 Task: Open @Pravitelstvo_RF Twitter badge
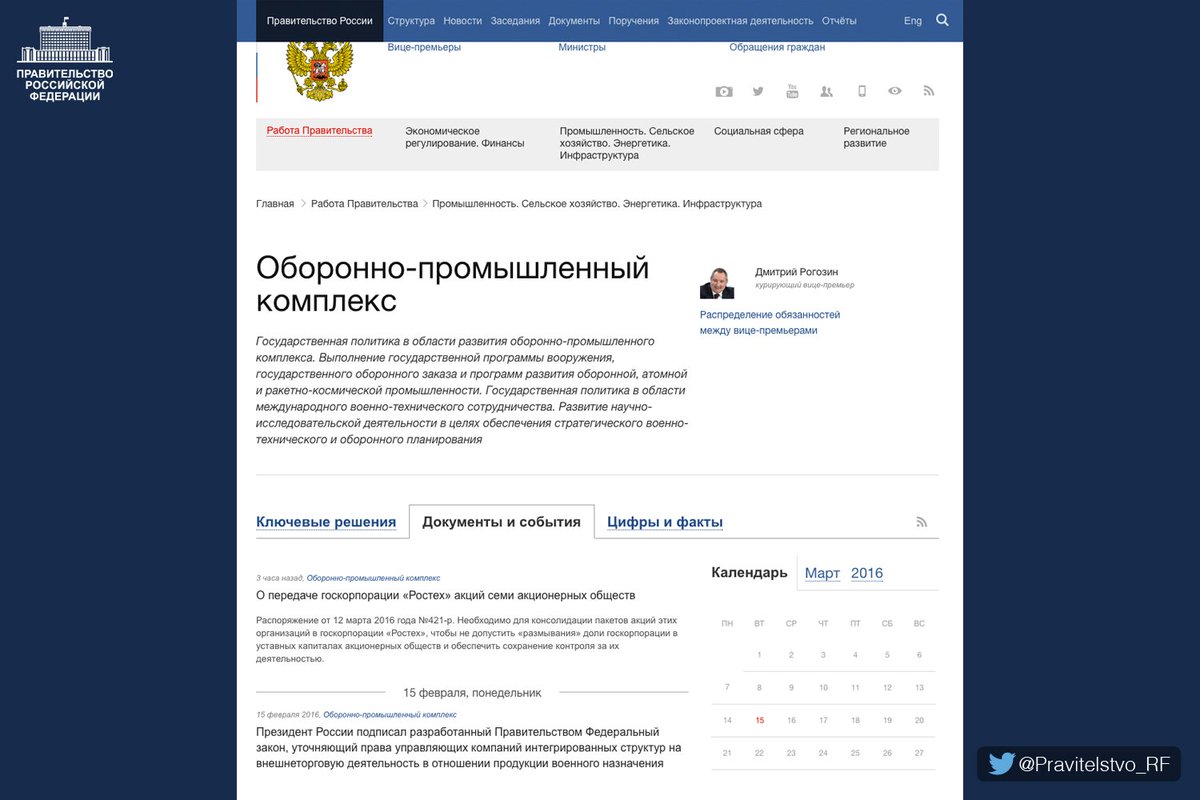[x=1079, y=764]
